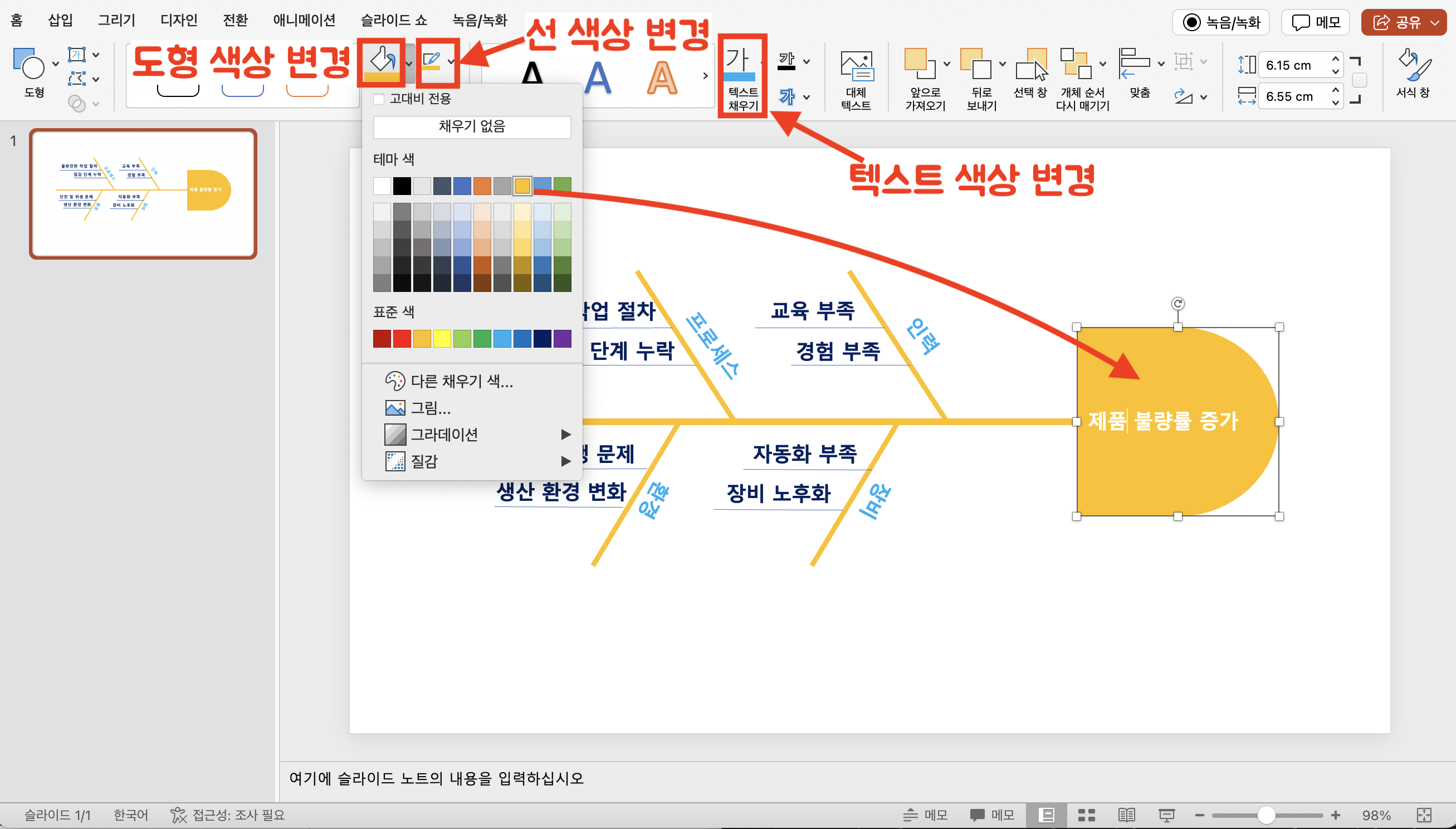Click the 채우기 없음 button
Screen dimensions: 1456x829
(x=472, y=126)
